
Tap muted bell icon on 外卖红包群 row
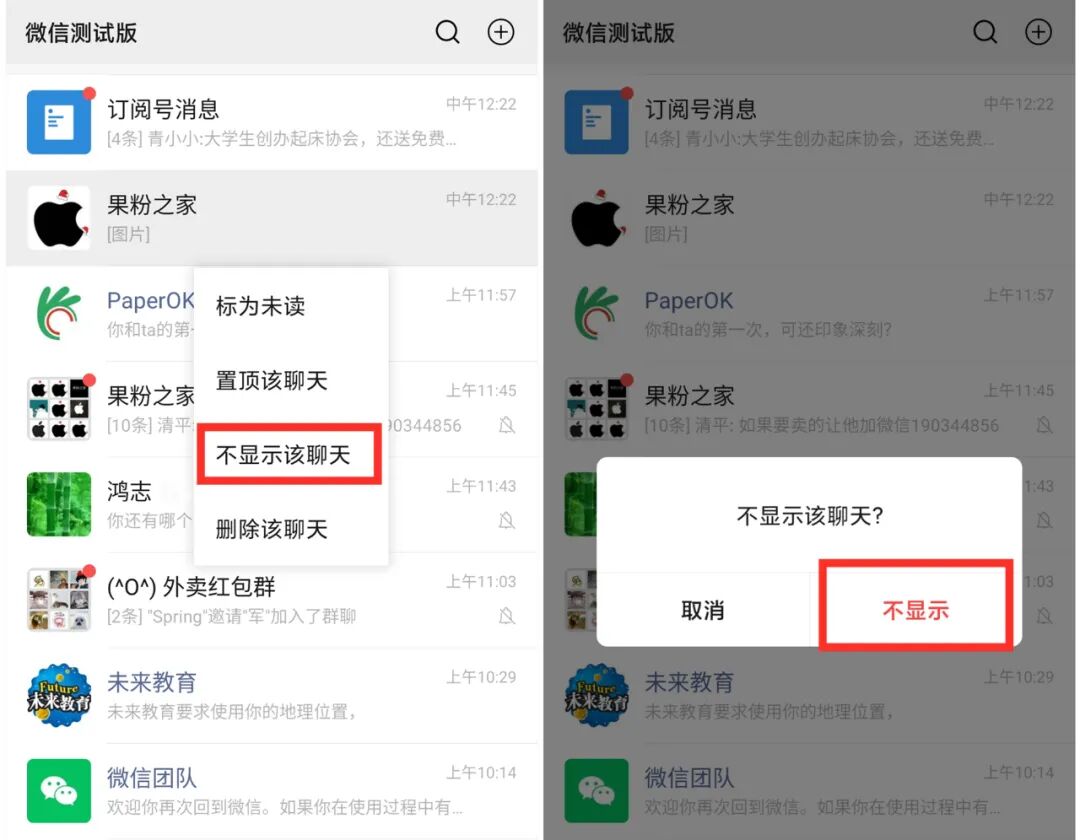[x=507, y=616]
